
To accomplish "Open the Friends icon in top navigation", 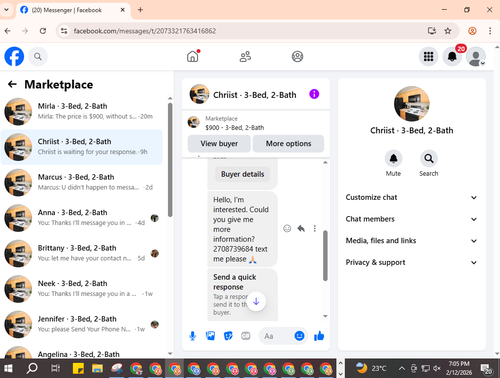I will click(245, 56).
